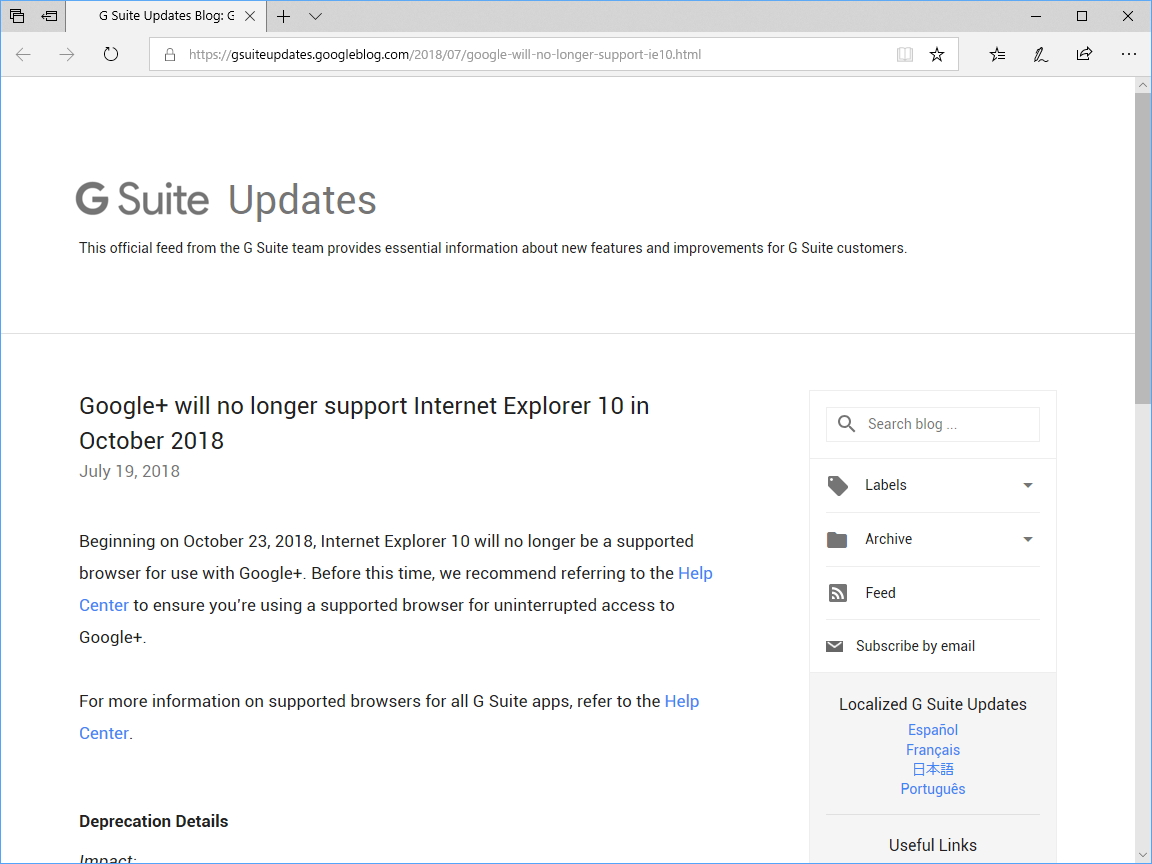Open the Feed via its RSS icon
Viewport: 1152px width, 864px height.
(837, 592)
